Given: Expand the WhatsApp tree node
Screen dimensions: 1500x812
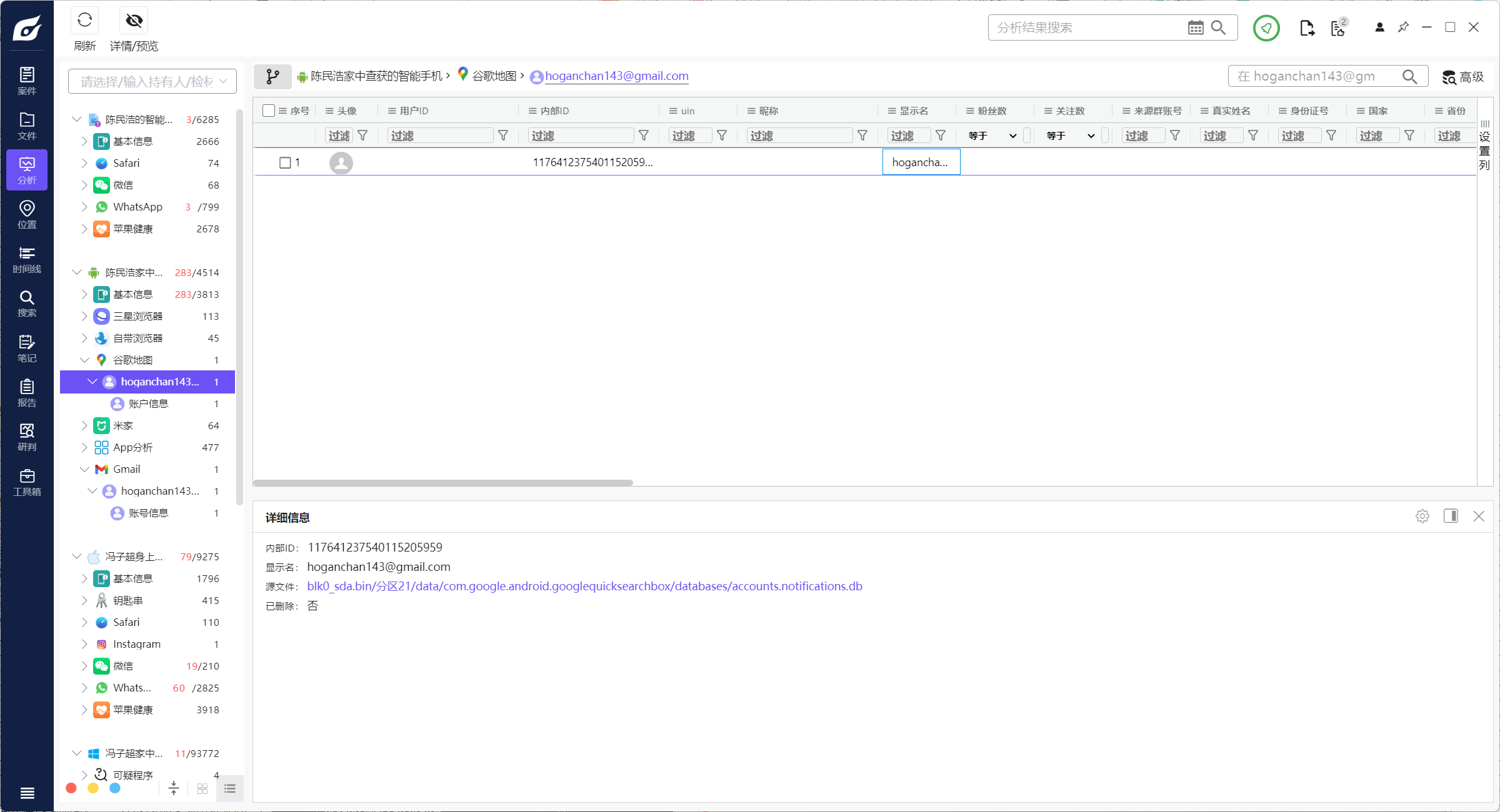Looking at the screenshot, I should pyautogui.click(x=84, y=207).
